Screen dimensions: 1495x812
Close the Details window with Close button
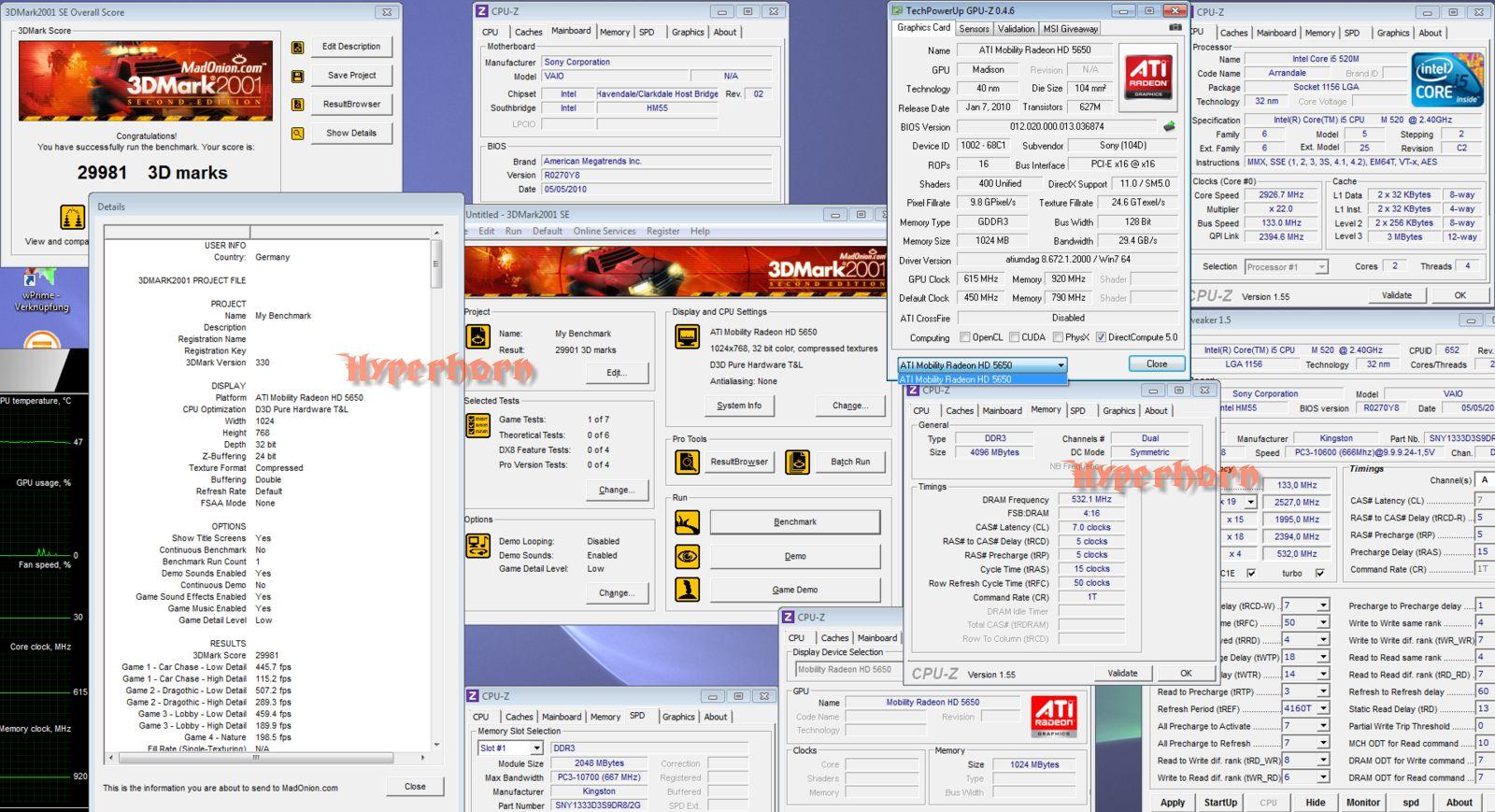(415, 787)
